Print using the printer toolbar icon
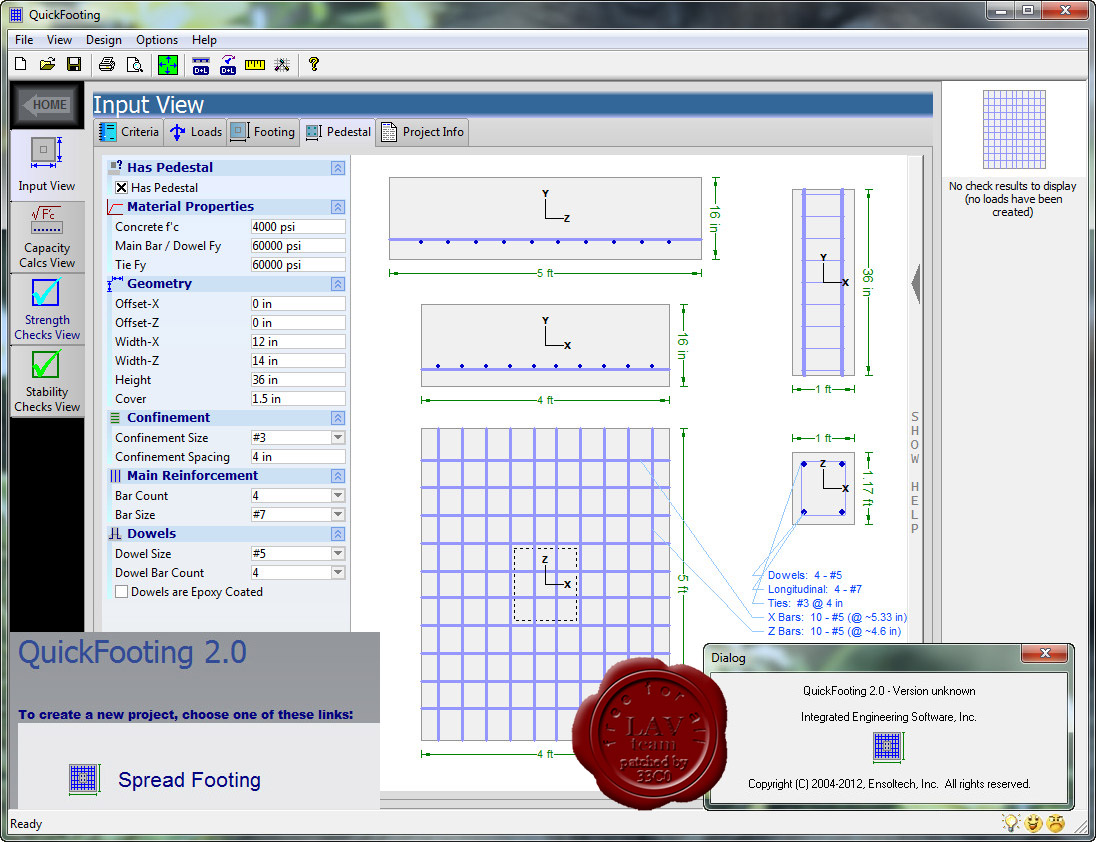Screen dimensions: 1096x842 [107, 64]
